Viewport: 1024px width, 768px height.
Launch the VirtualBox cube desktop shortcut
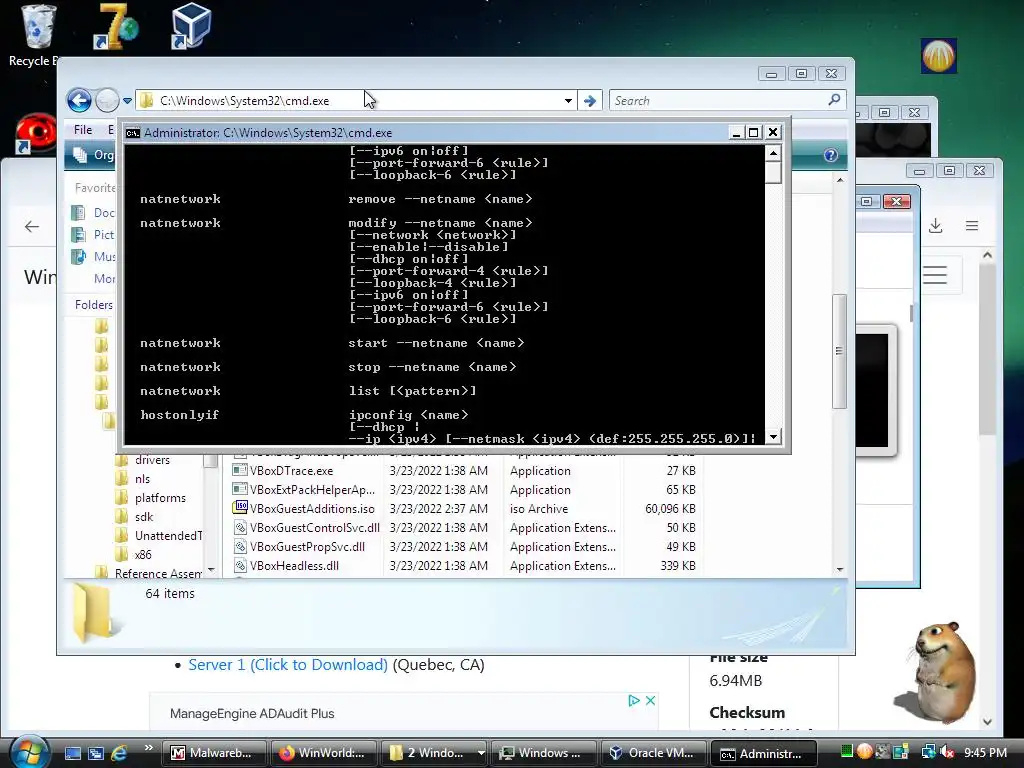190,26
